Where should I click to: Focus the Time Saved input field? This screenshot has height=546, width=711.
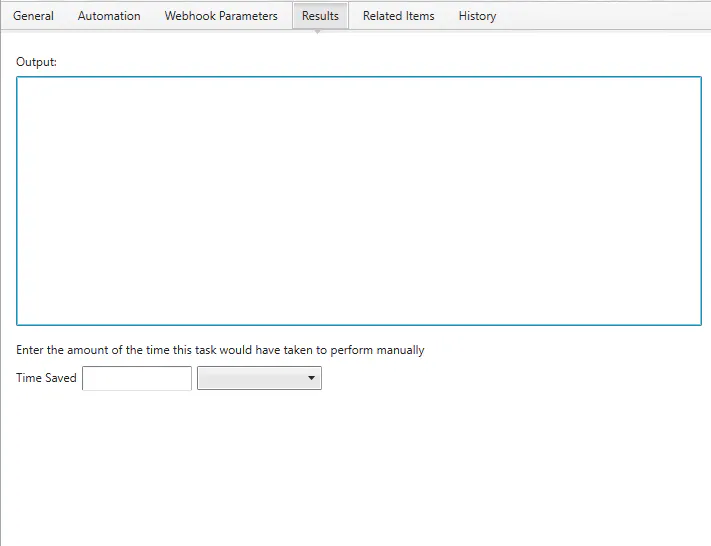click(x=136, y=378)
